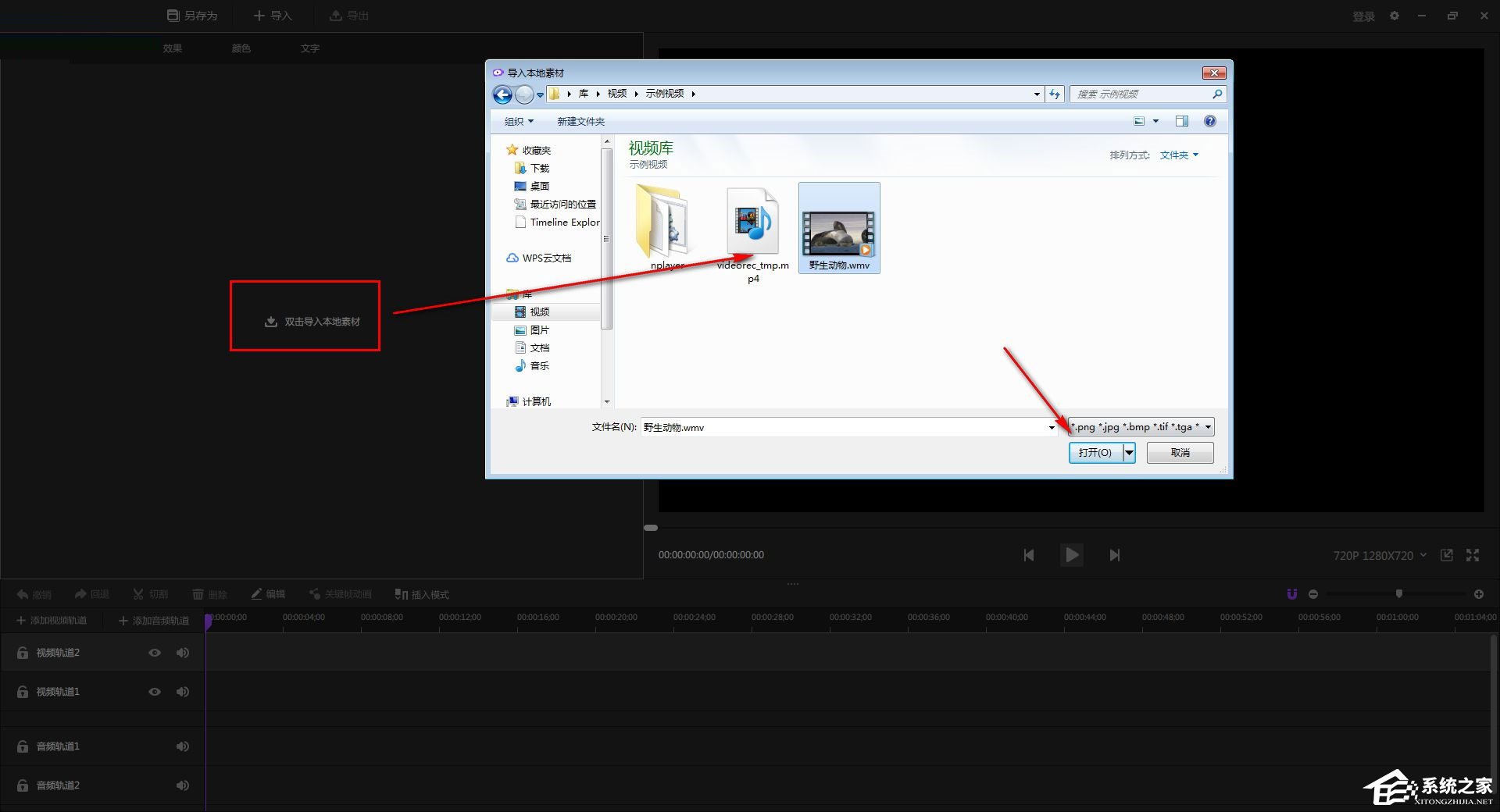The image size is (1500, 812).
Task: Click the magnet snap icon on timeline
Action: pyautogui.click(x=1291, y=594)
